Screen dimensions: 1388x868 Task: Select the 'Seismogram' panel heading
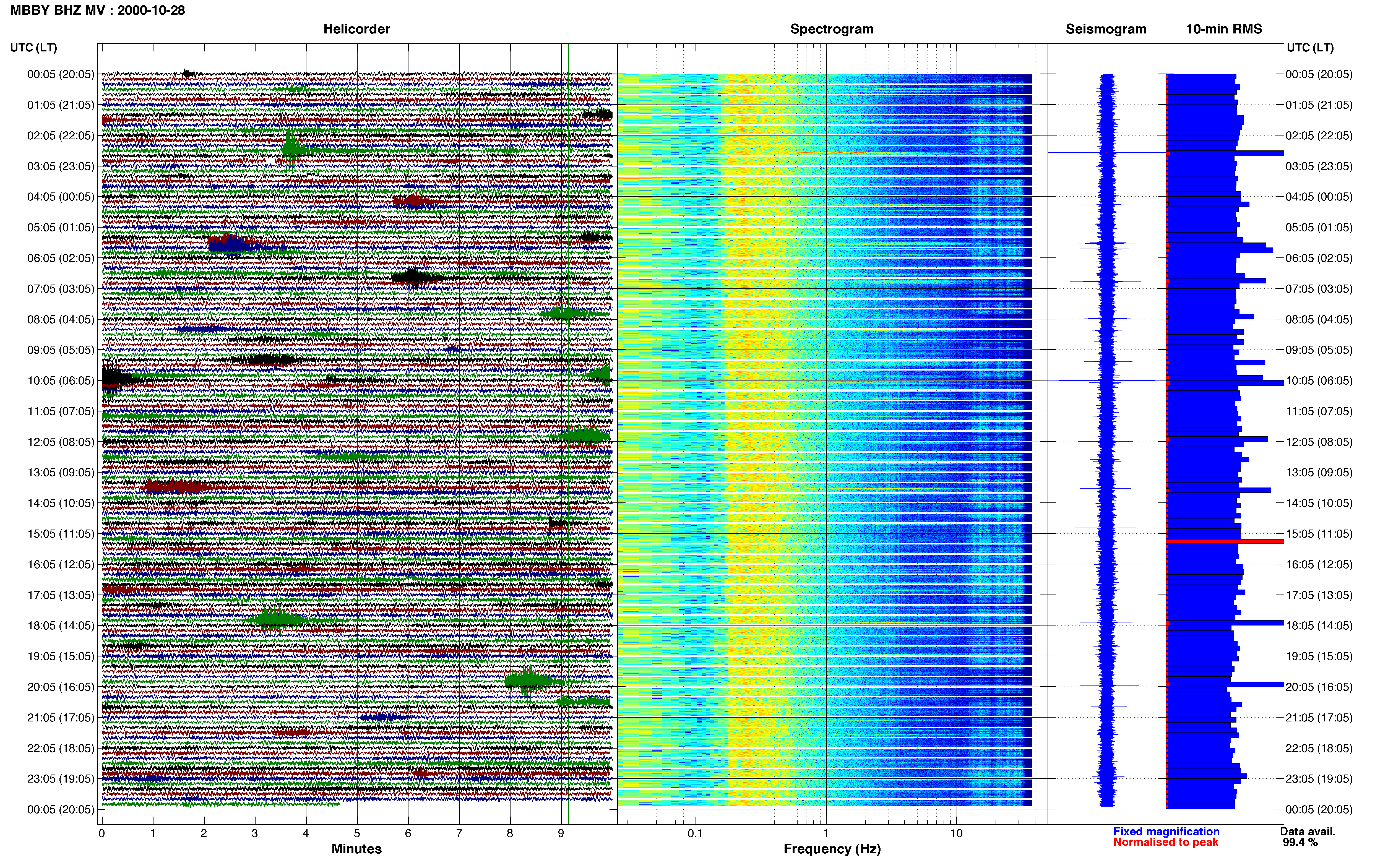point(1106,29)
